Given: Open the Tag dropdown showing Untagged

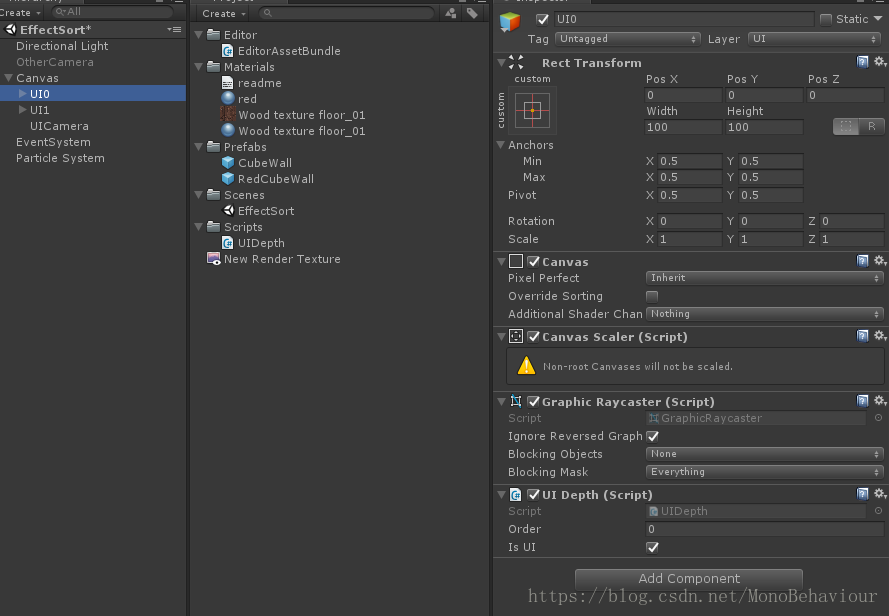Looking at the screenshot, I should (628, 39).
